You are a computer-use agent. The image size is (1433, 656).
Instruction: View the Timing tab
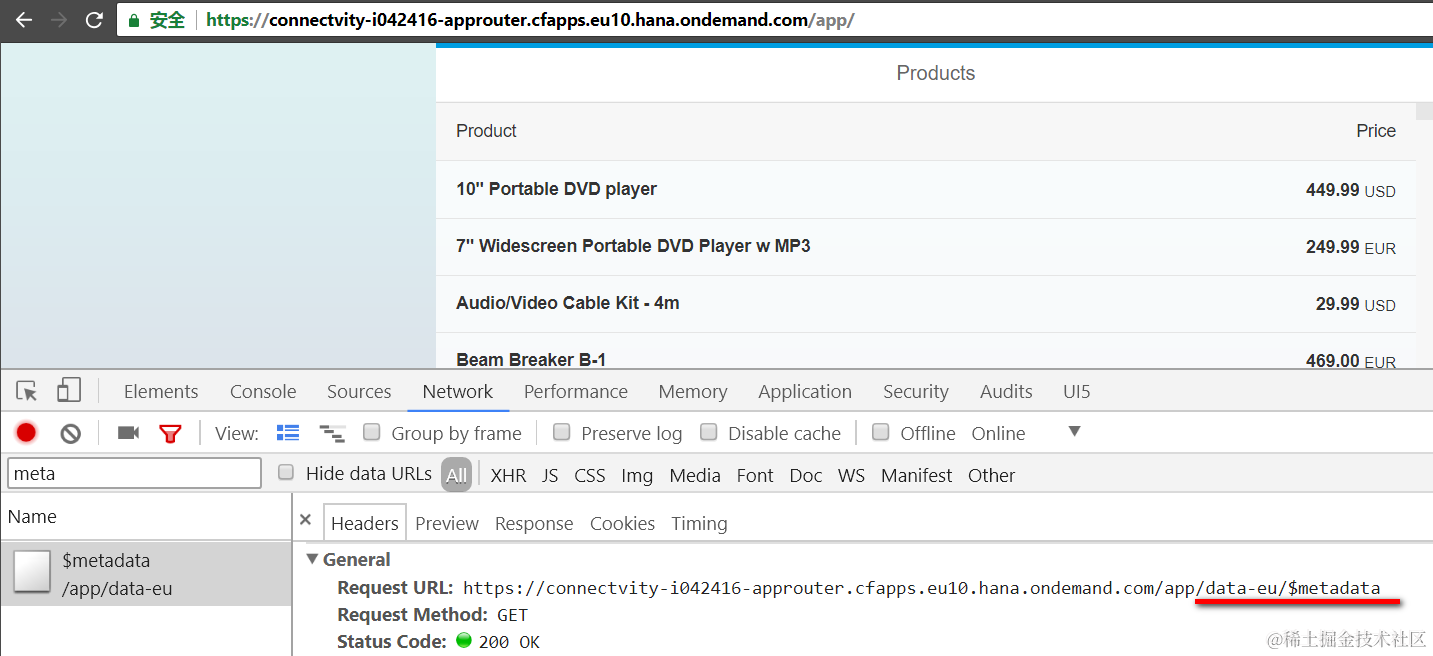699,523
